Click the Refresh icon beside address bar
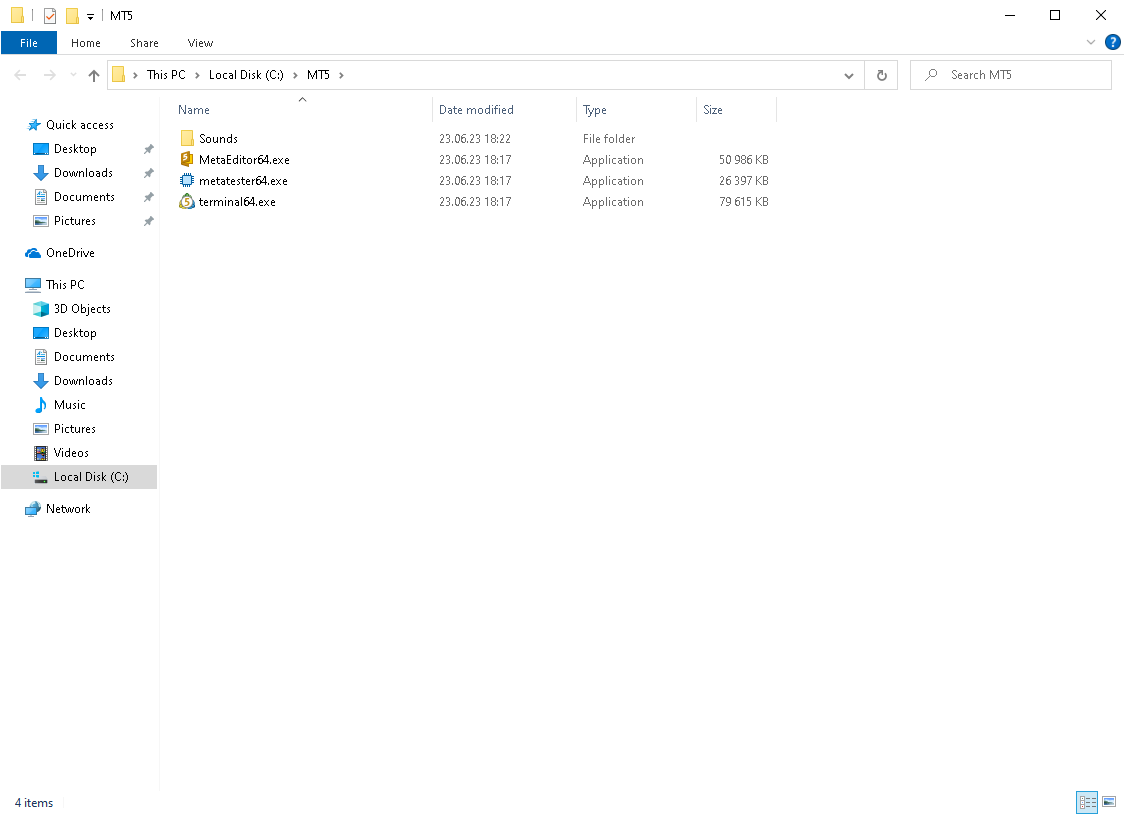The width and height of the screenshot is (1125, 814). point(882,75)
